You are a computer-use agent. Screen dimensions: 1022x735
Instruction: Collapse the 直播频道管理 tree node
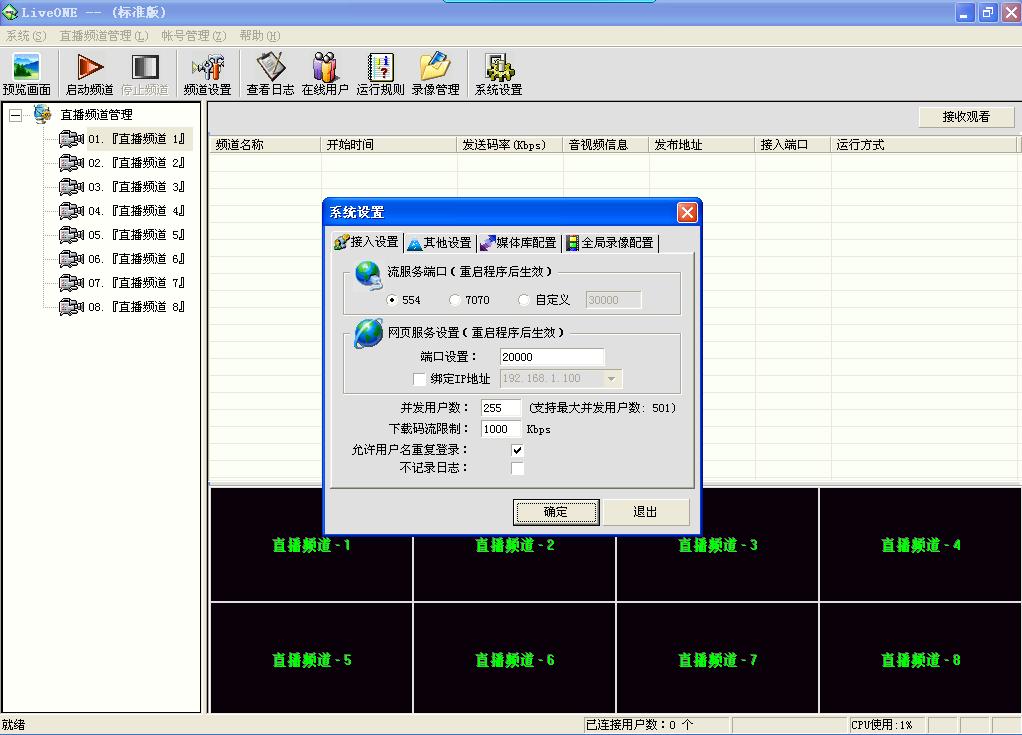pyautogui.click(x=15, y=115)
